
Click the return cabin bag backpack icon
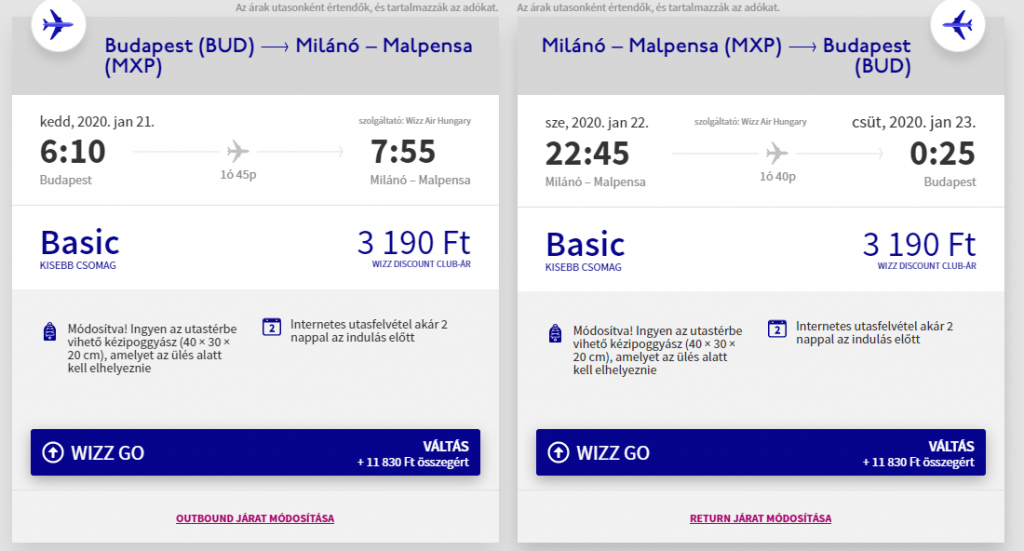pos(555,334)
